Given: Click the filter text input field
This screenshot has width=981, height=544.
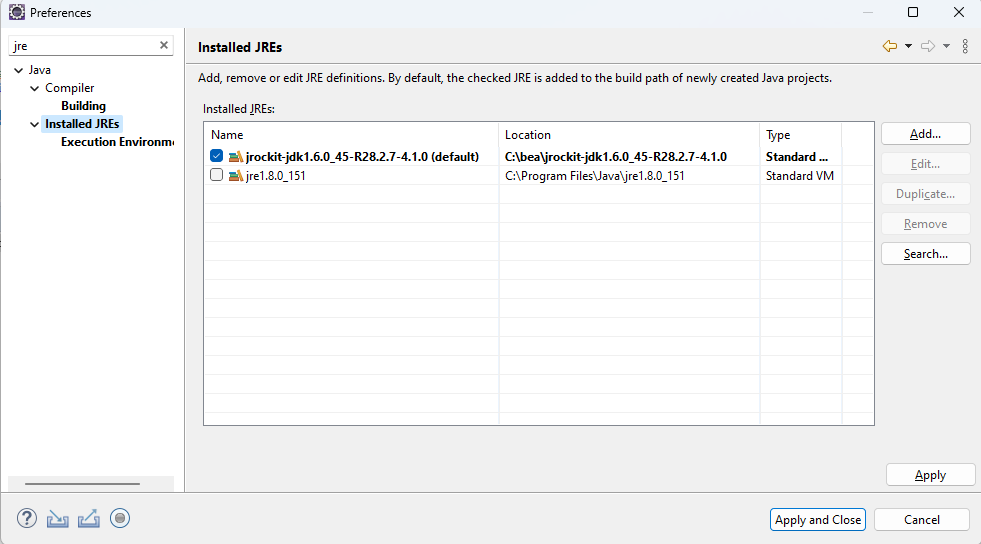Looking at the screenshot, I should (x=84, y=46).
